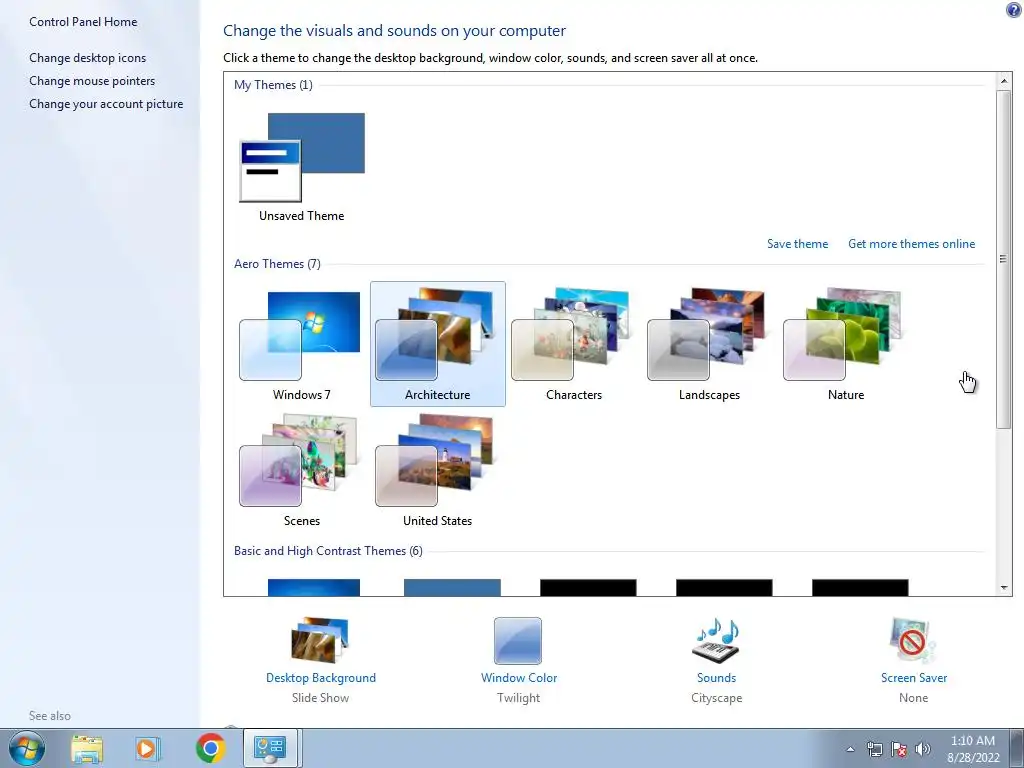
Task: Open the Screen Saver settings icon
Action: pos(913,640)
